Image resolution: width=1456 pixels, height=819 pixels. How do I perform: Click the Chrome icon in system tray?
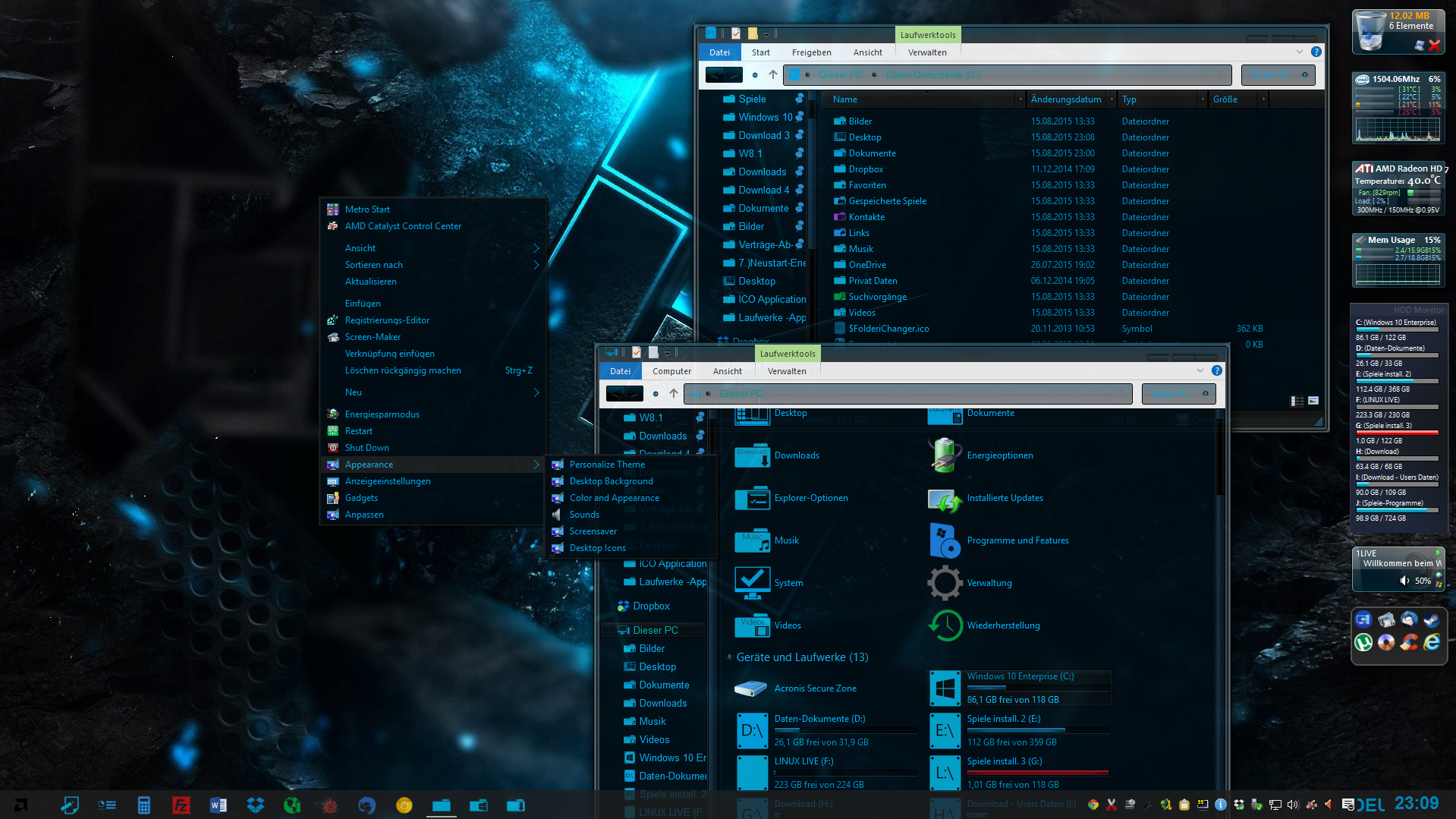click(x=1093, y=805)
